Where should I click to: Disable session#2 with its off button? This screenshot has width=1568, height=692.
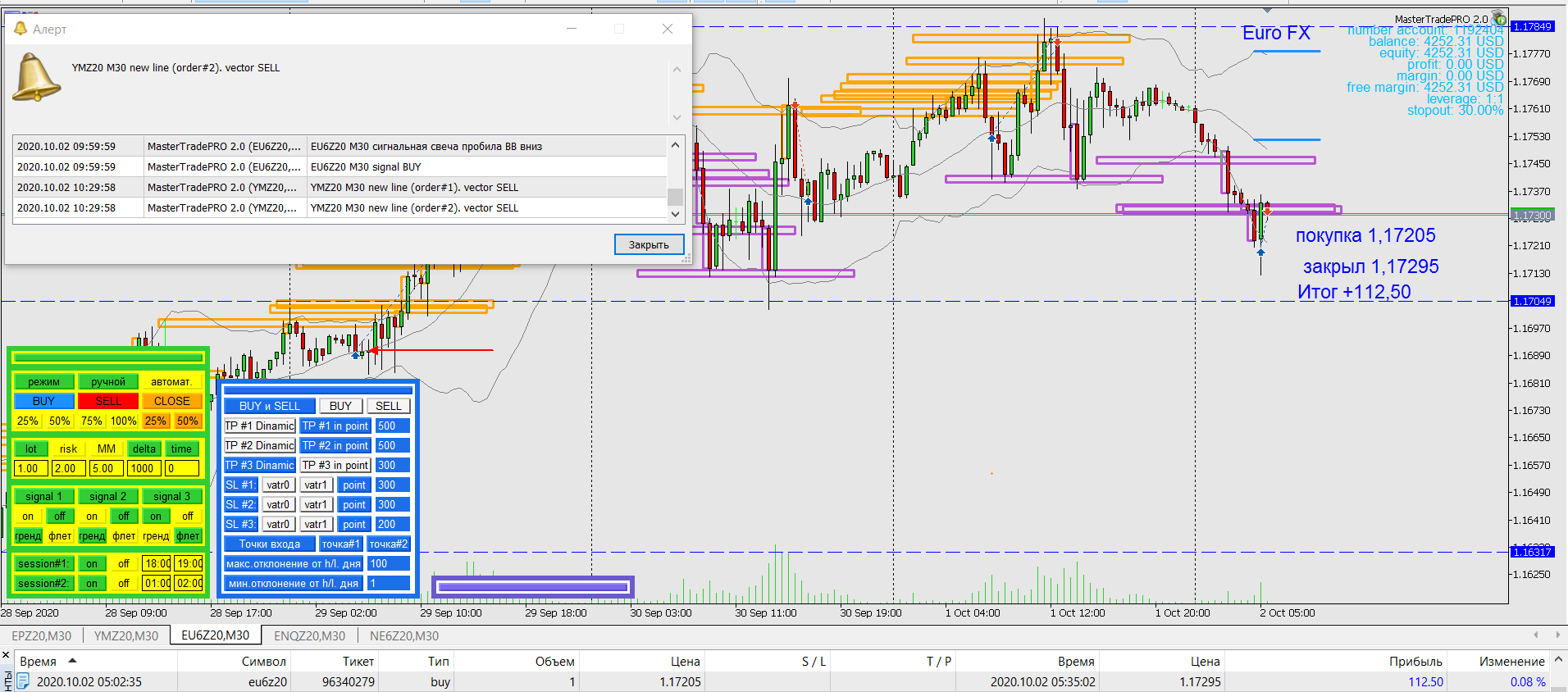pos(124,584)
